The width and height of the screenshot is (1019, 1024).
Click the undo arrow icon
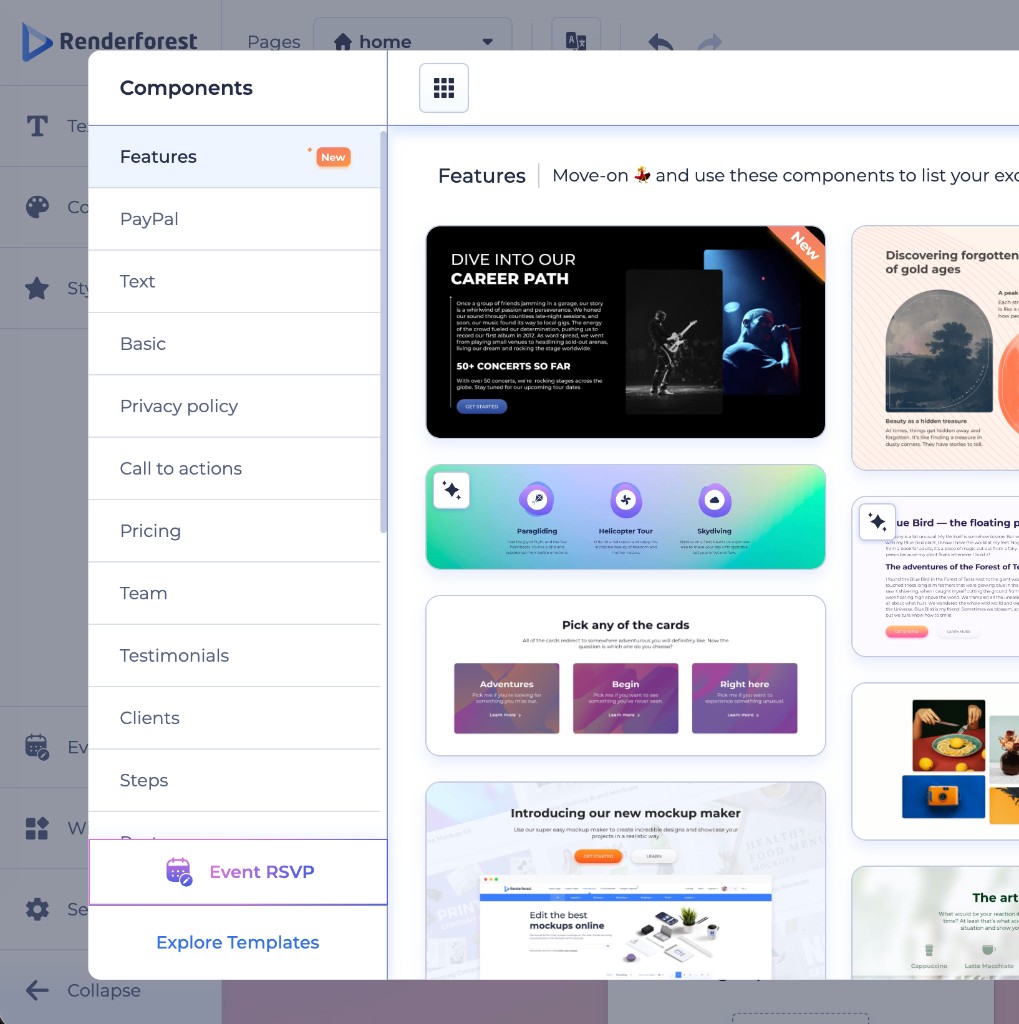click(660, 42)
